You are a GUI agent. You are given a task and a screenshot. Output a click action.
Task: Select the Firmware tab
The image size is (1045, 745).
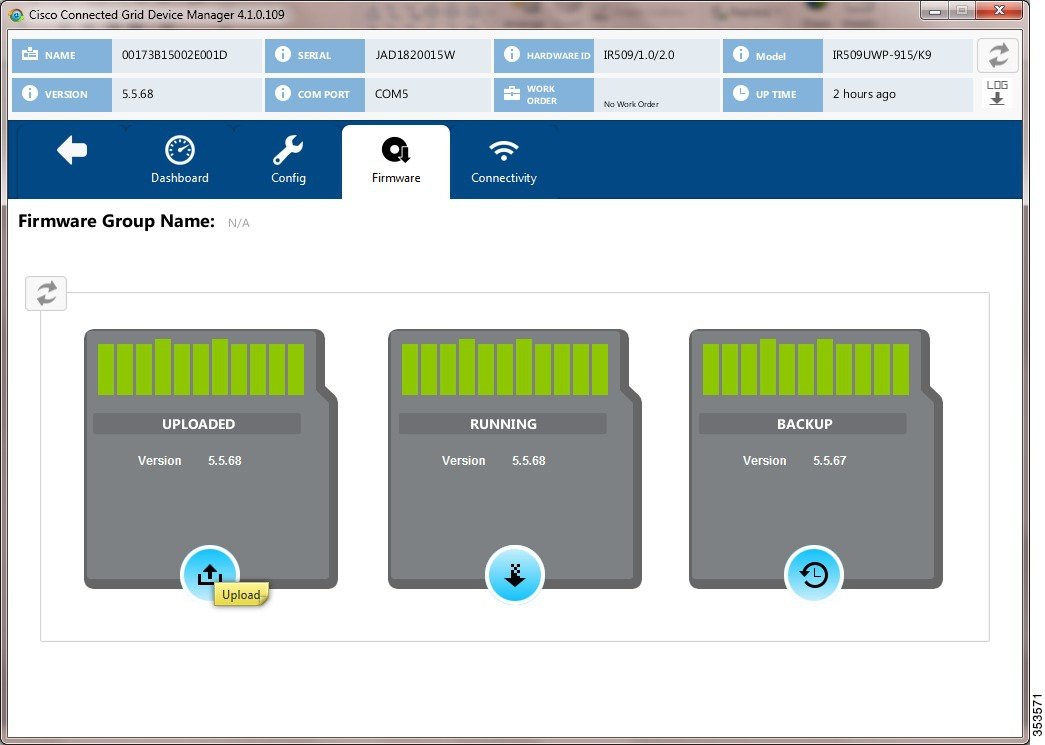[396, 161]
